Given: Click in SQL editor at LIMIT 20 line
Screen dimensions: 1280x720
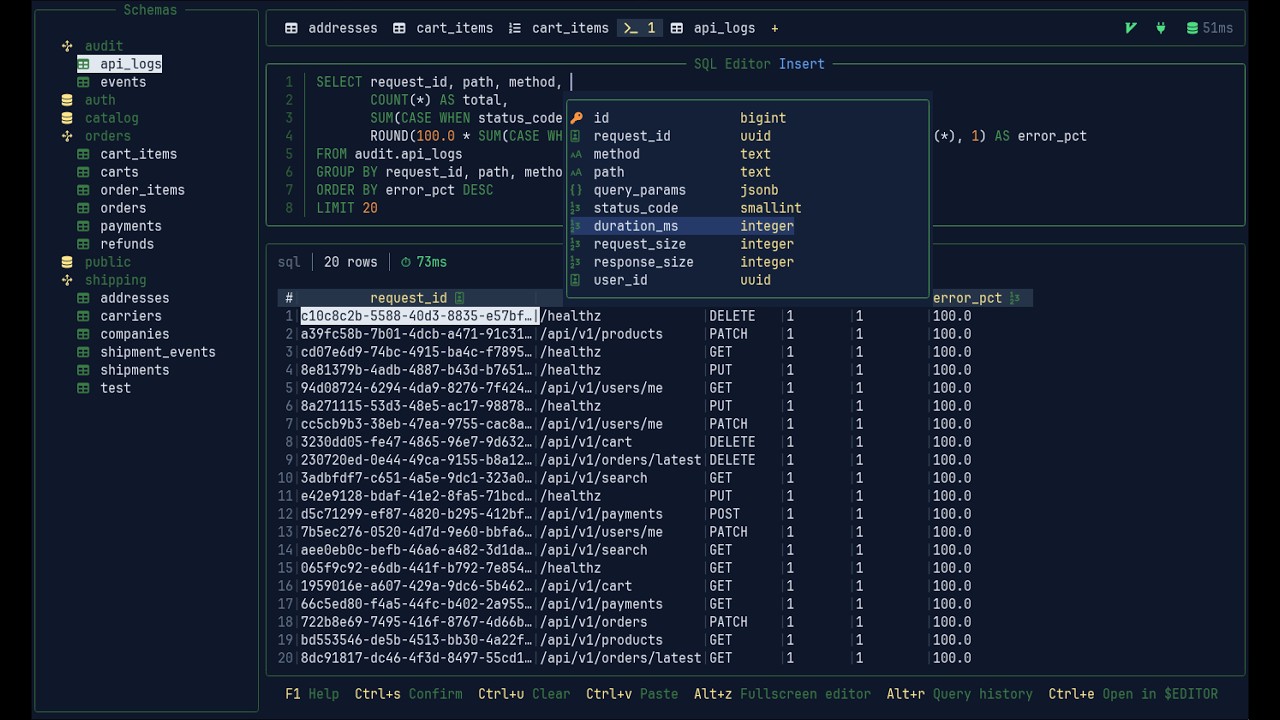Looking at the screenshot, I should (x=347, y=208).
